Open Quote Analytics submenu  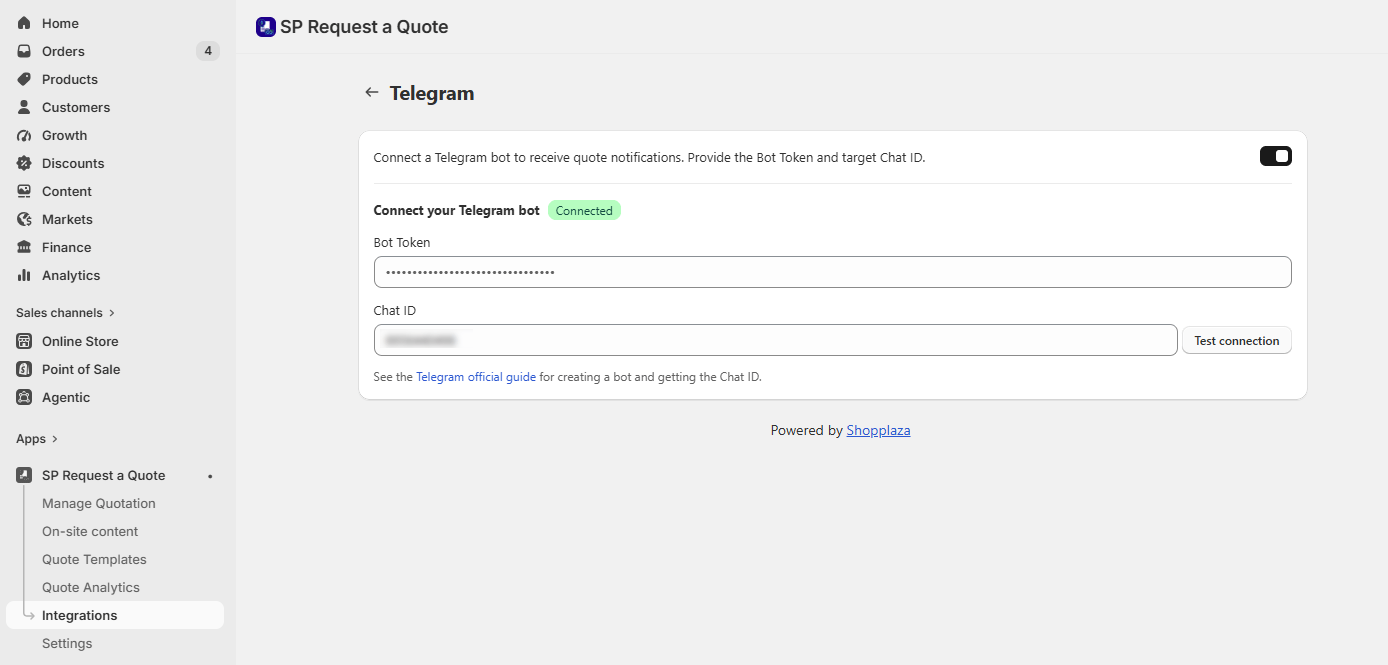(x=91, y=587)
